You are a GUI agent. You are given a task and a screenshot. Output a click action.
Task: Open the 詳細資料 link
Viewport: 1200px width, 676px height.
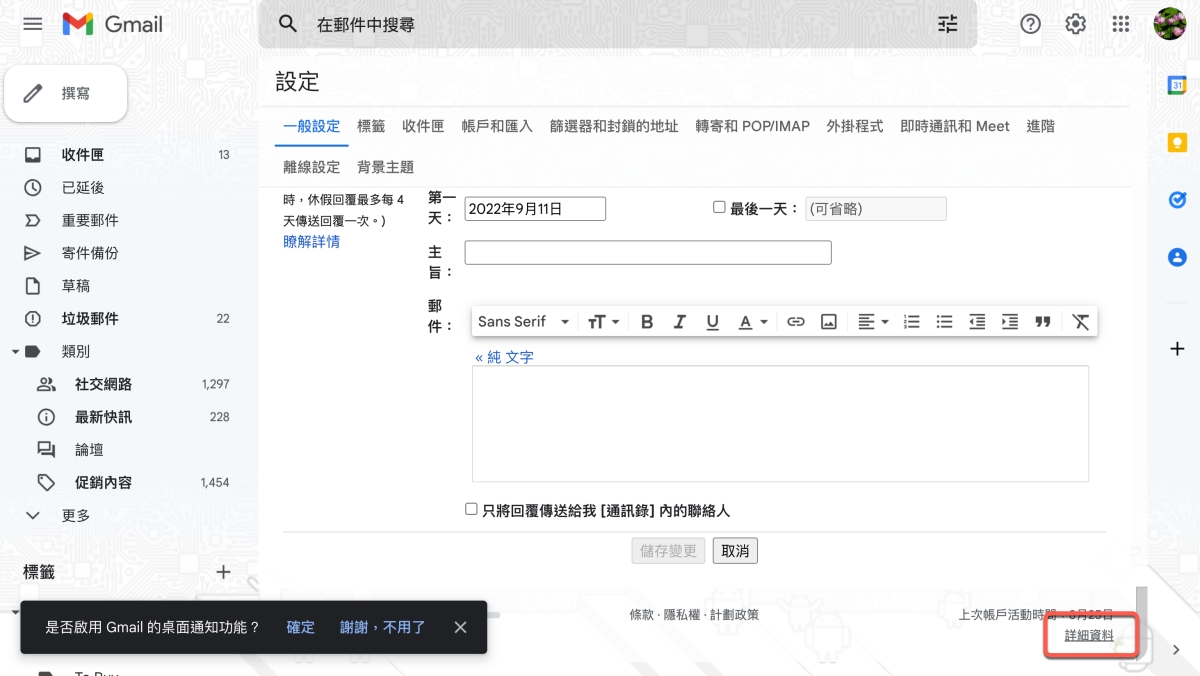[1089, 635]
